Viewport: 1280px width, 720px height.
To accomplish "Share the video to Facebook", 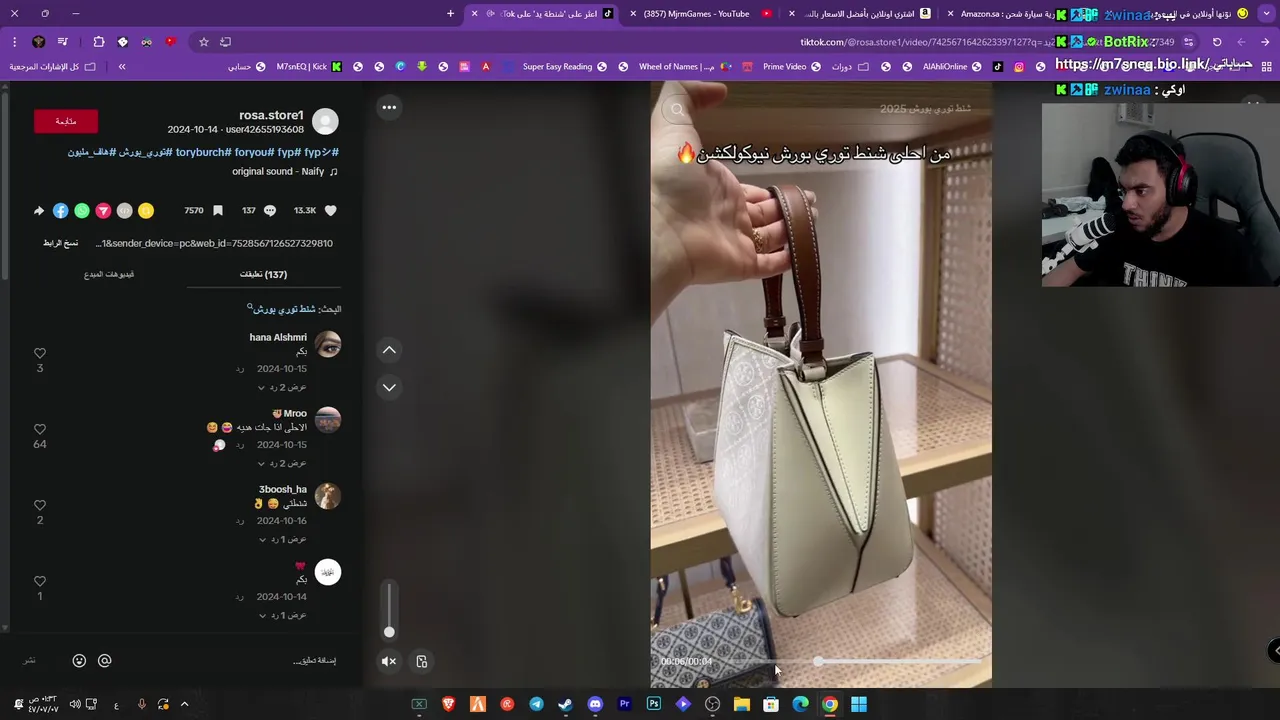I will (x=60, y=211).
